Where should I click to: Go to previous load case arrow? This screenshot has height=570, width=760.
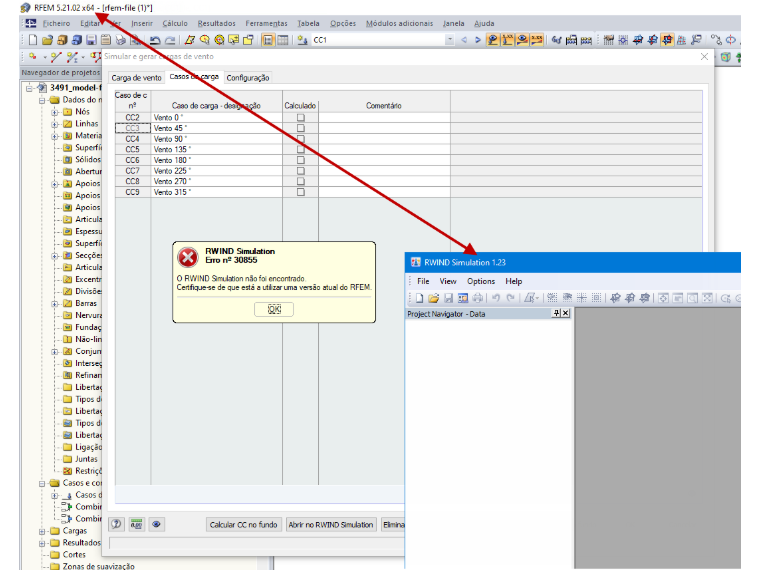tap(464, 40)
